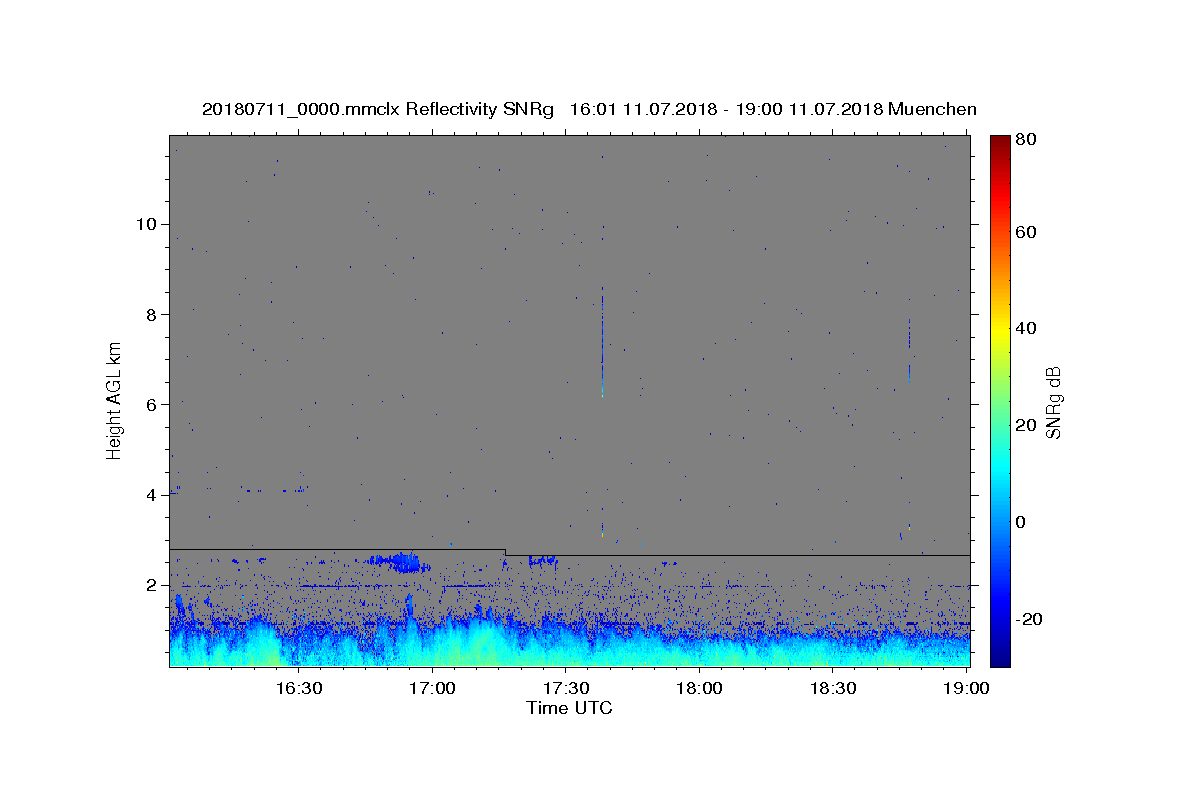Click the height axis label 10

tap(148, 224)
